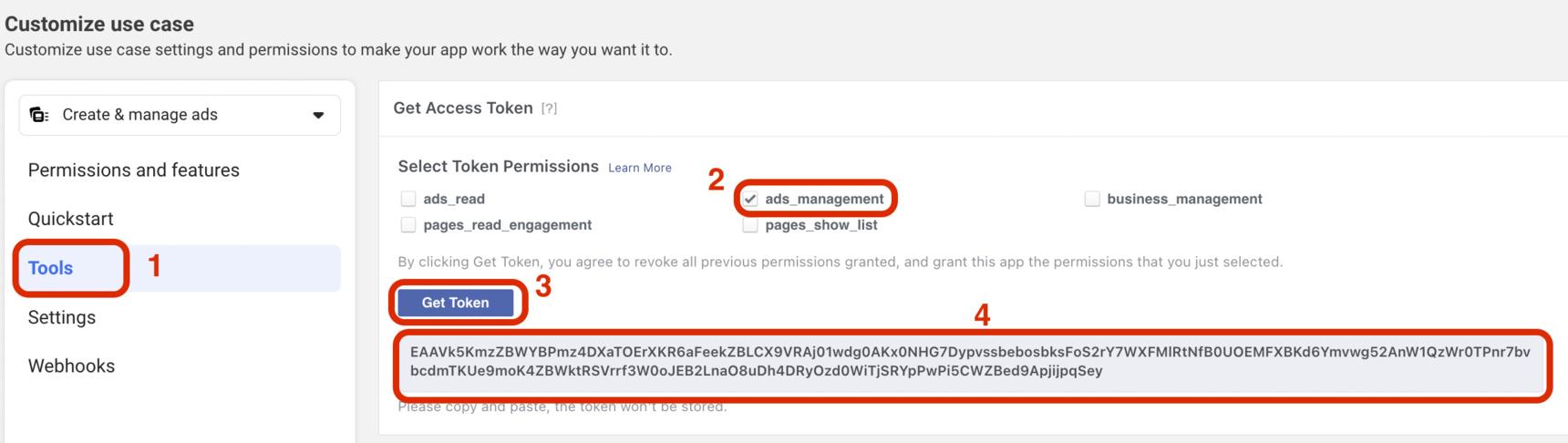
Task: Open the Create & manage ads dropdown
Action: [180, 115]
